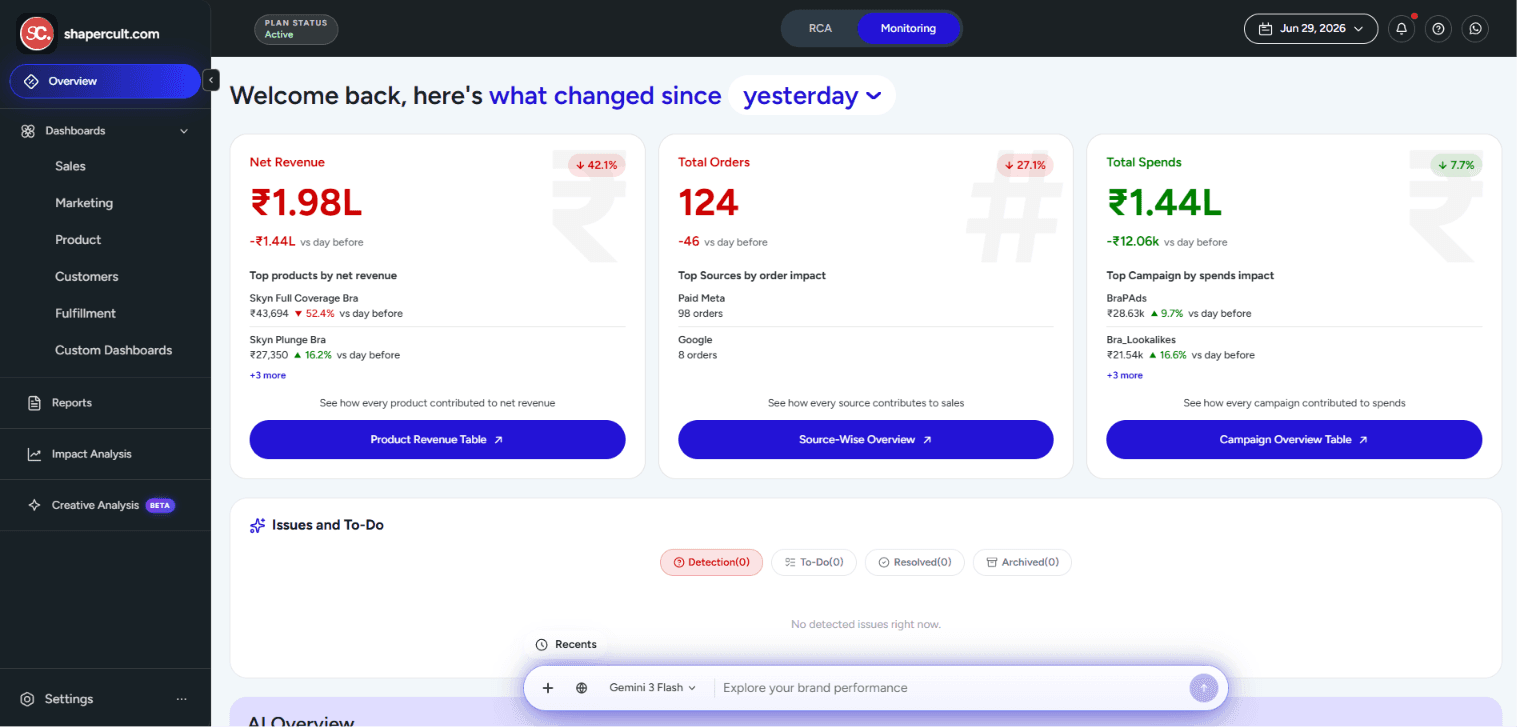
Task: Click BraPAds campaign name
Action: (x=1126, y=298)
